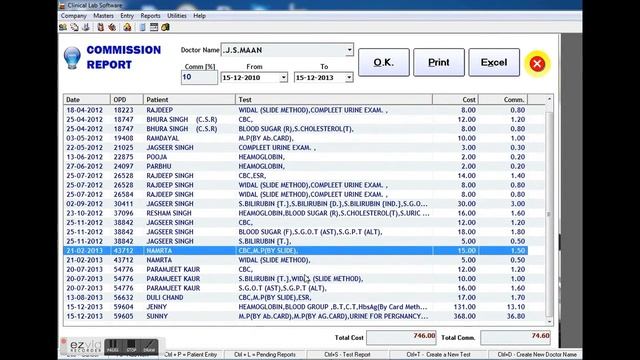Select the POOJA row

296,157
